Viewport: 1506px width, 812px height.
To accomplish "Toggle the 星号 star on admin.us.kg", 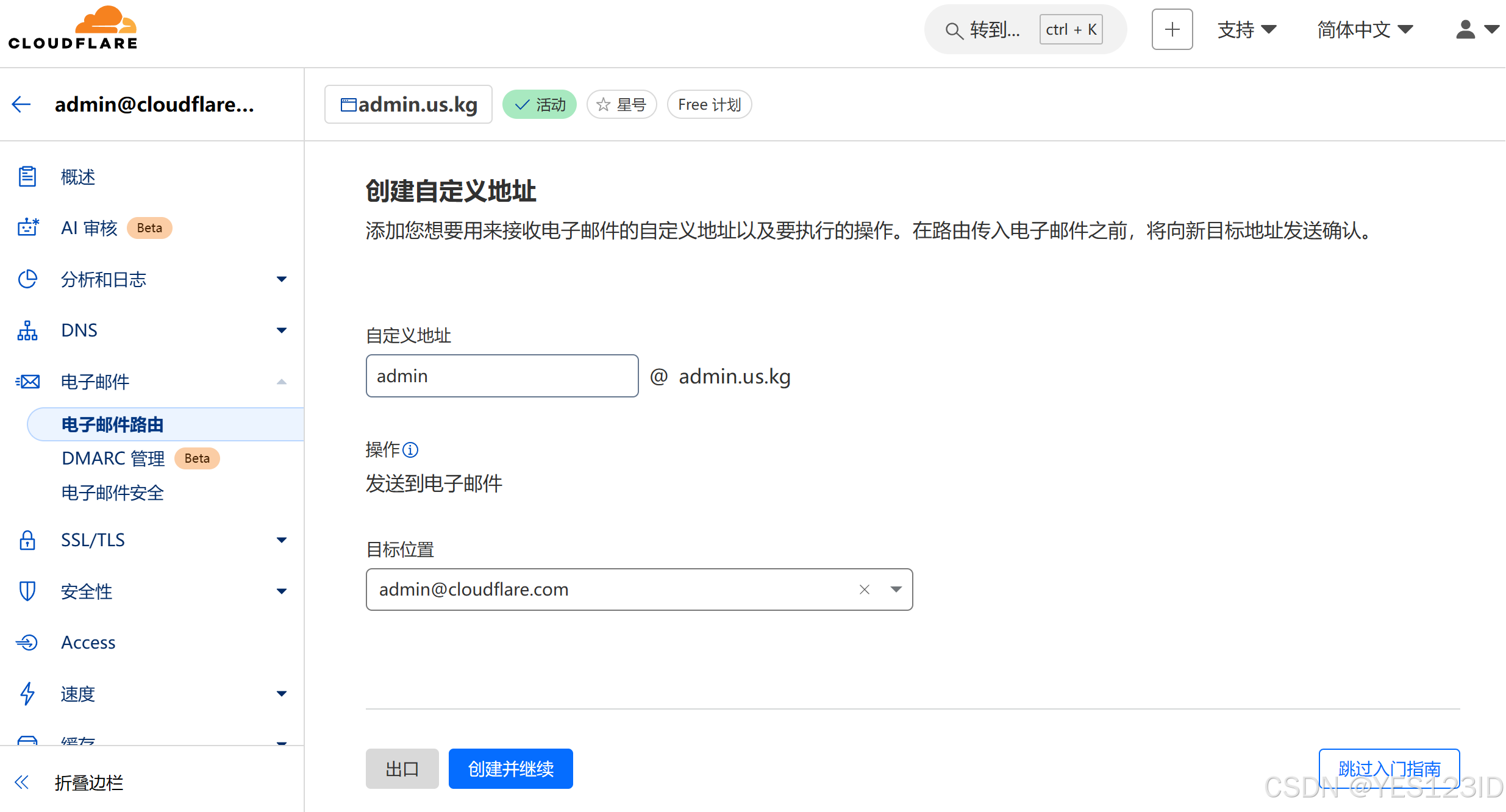I will (x=621, y=105).
